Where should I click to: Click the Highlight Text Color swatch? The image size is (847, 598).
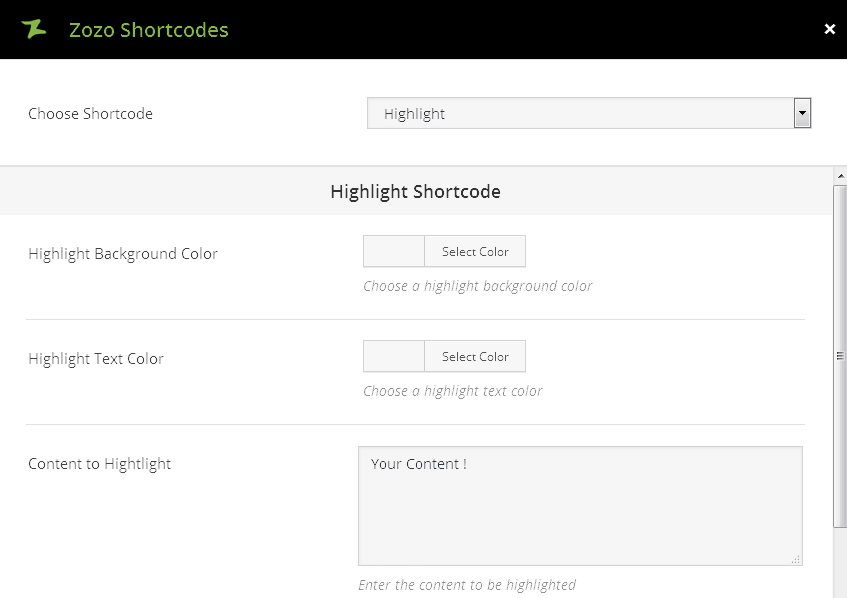coord(394,357)
